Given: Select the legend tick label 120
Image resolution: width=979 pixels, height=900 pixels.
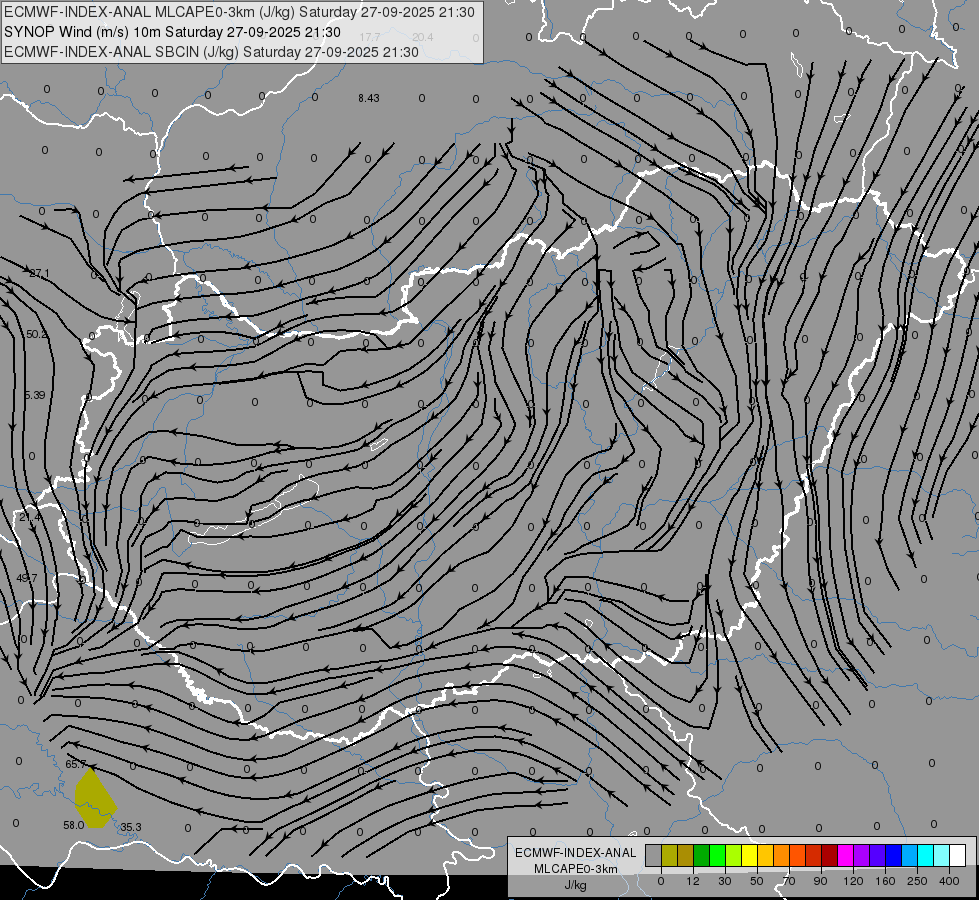Looking at the screenshot, I should 854,882.
